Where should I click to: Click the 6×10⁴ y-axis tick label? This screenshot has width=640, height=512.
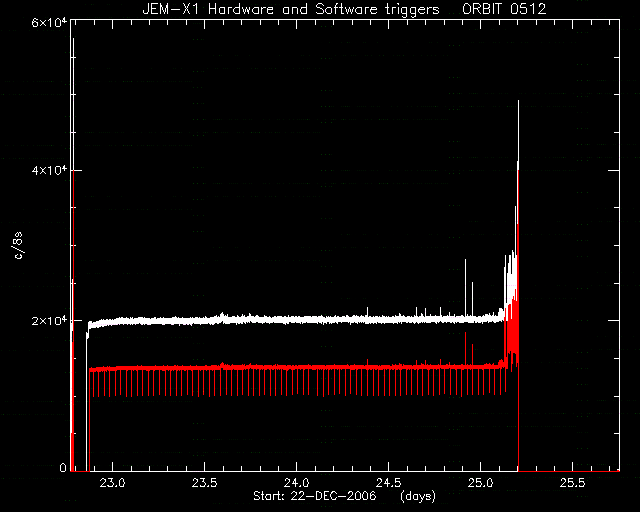click(x=49, y=22)
